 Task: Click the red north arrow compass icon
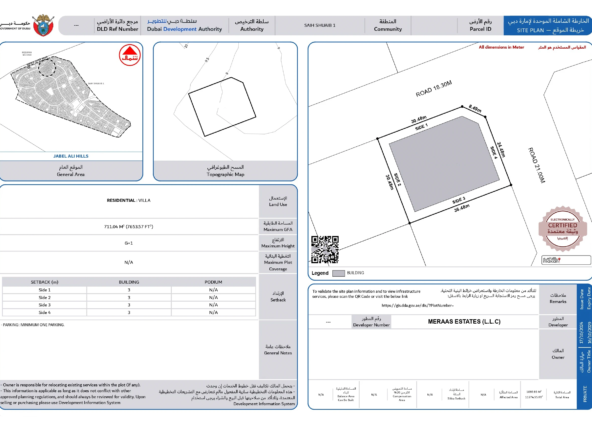pyautogui.click(x=130, y=55)
